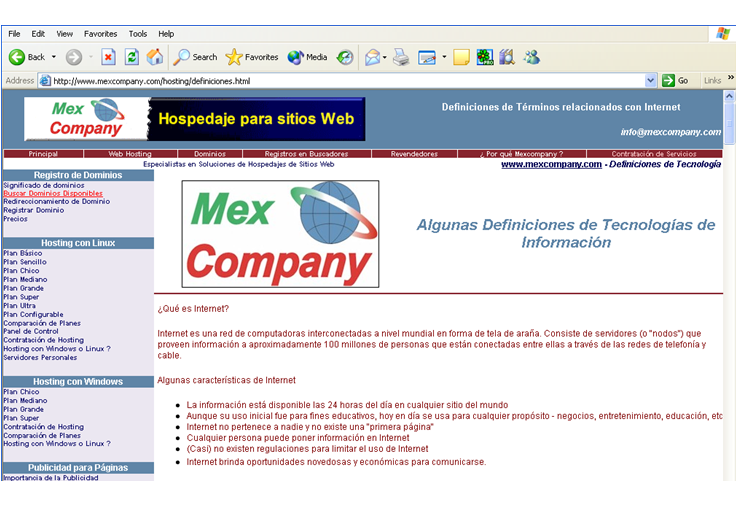Open the Precios link in the sidebar
Screen dimensions: 736x508
tap(15, 219)
